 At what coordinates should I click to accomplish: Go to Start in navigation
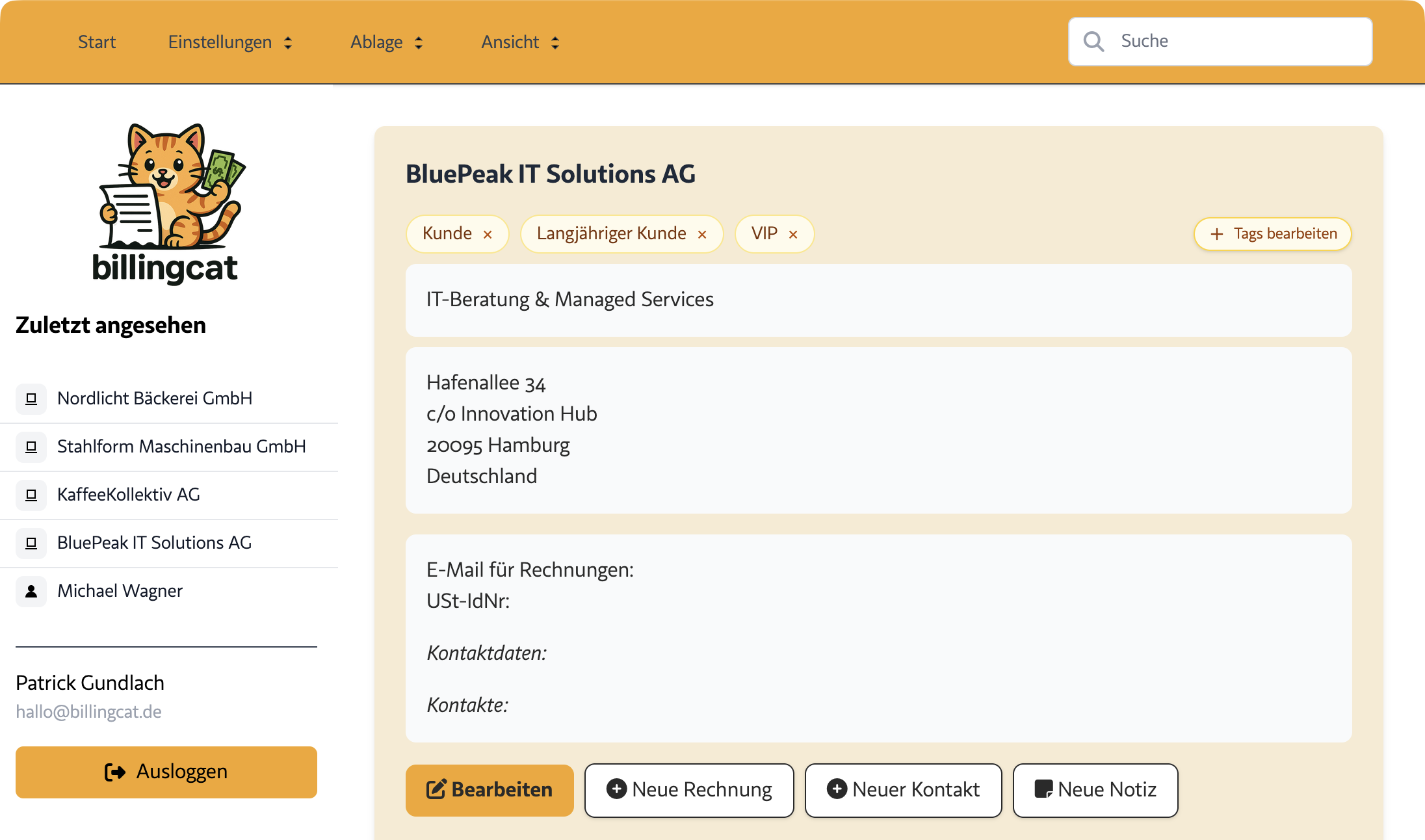(x=97, y=42)
